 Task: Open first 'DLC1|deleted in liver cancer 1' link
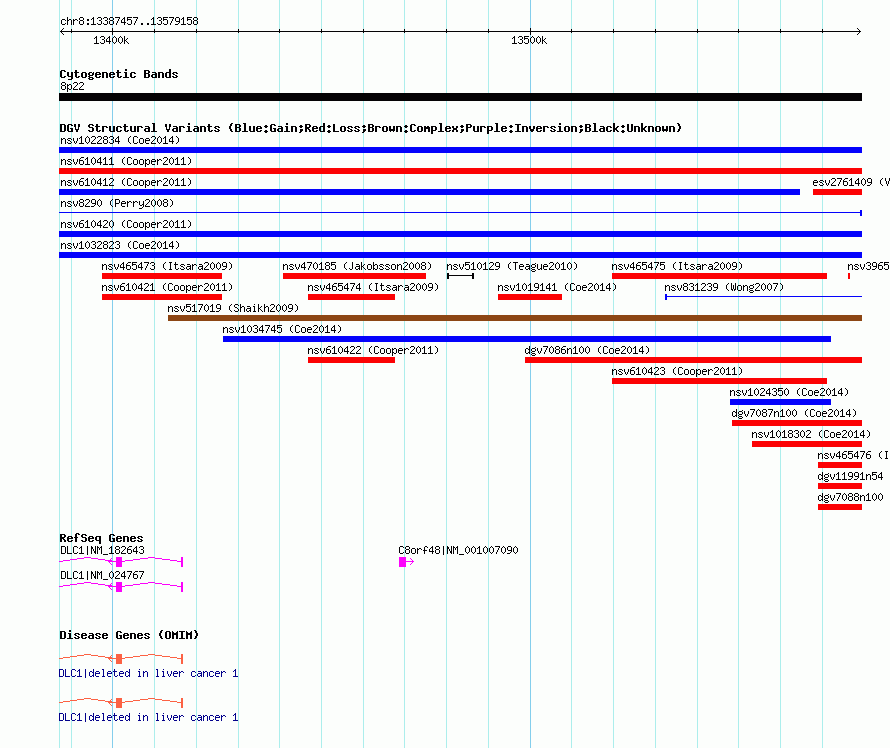click(149, 673)
